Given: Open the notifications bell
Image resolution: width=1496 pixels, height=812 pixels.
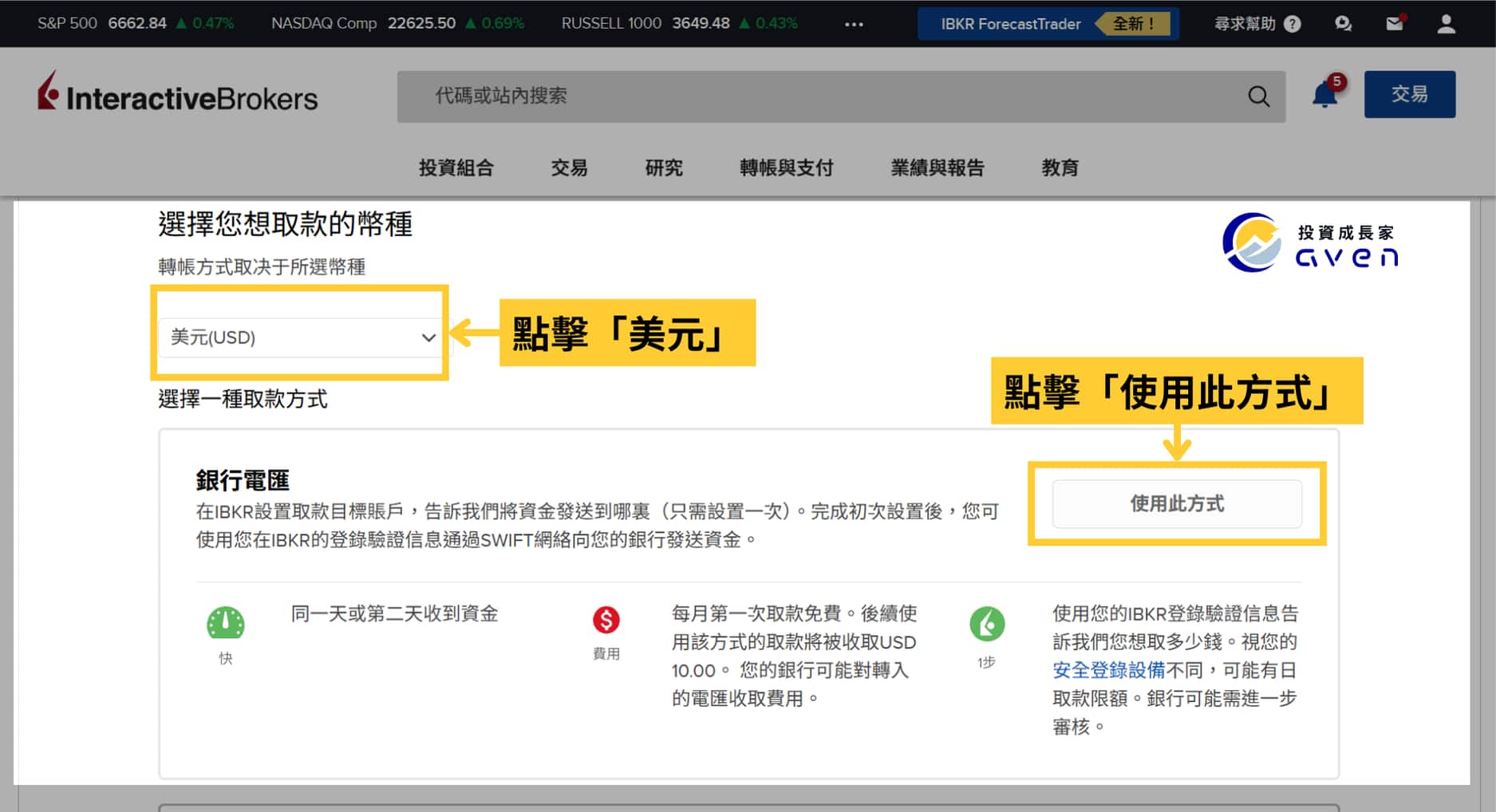Looking at the screenshot, I should click(1324, 95).
